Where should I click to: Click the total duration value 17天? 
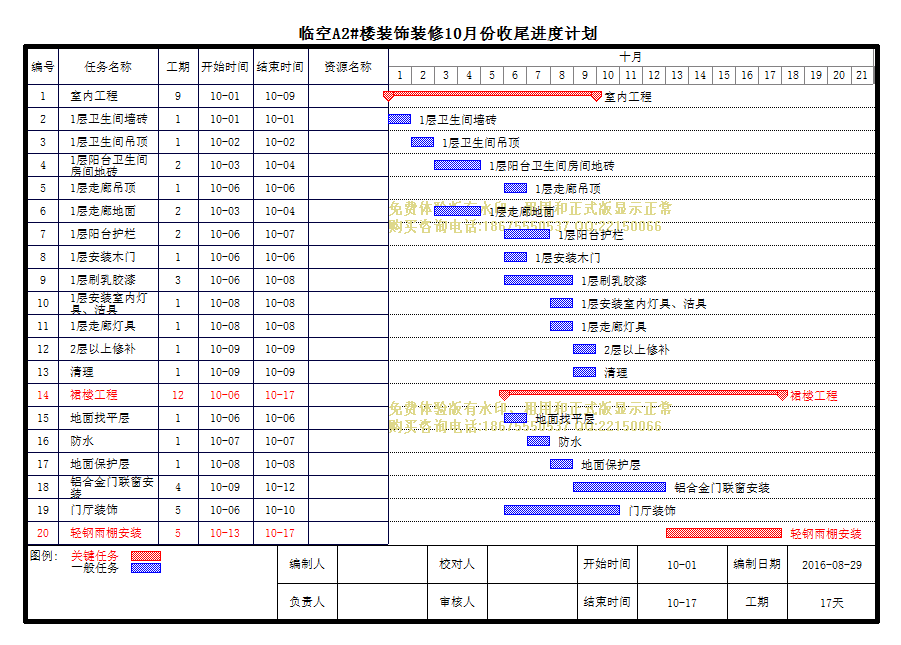(x=831, y=603)
